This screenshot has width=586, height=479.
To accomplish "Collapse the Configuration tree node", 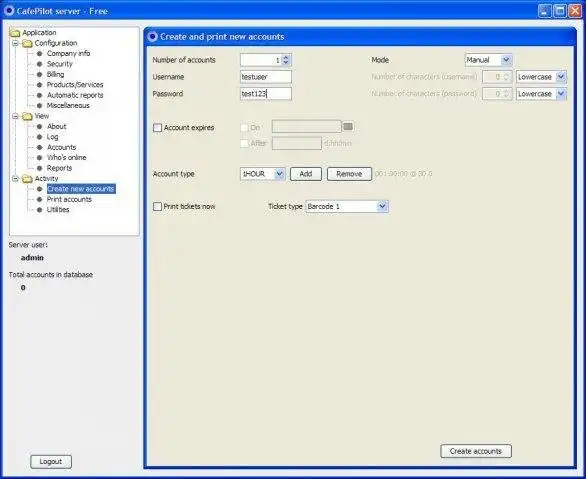I will pos(15,43).
